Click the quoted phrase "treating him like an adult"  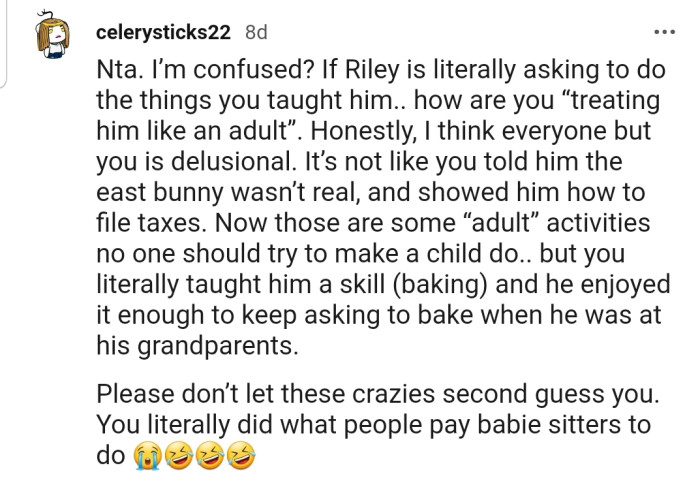(x=378, y=116)
